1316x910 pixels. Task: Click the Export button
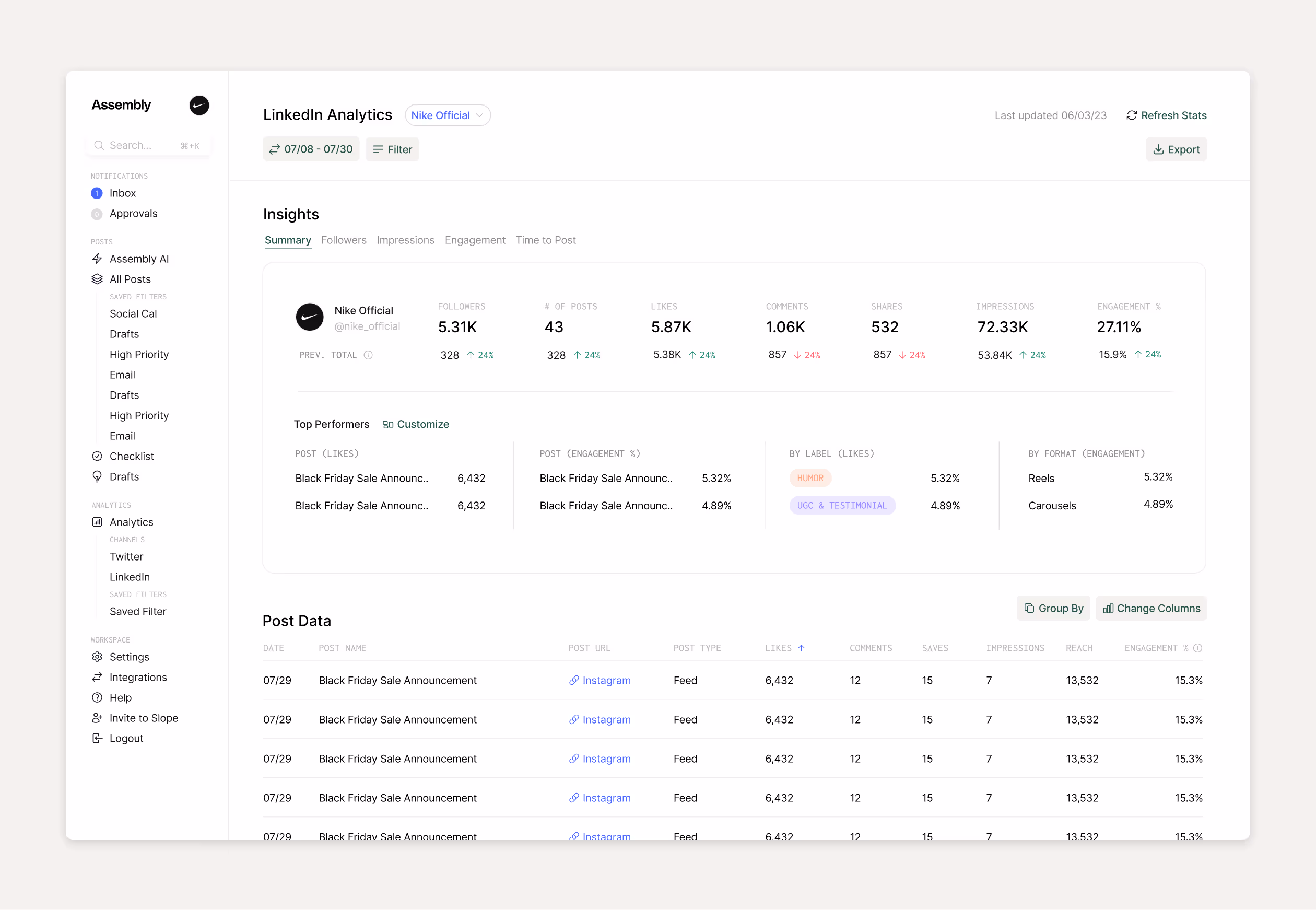(x=1177, y=149)
